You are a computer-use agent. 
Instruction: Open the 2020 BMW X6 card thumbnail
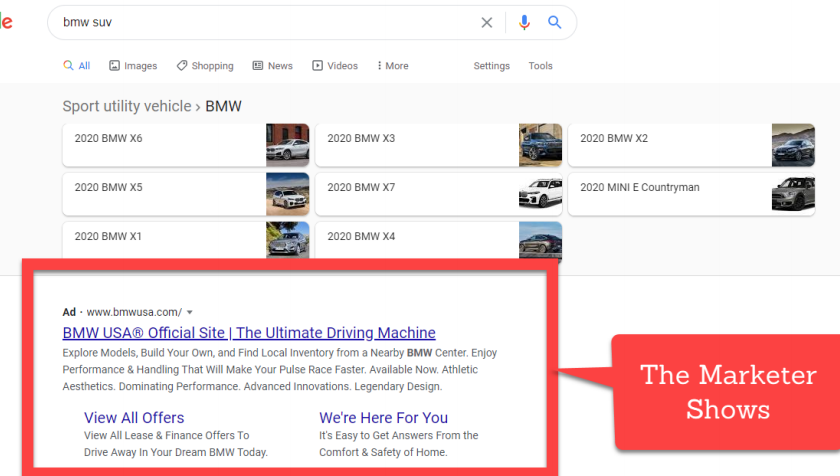287,145
